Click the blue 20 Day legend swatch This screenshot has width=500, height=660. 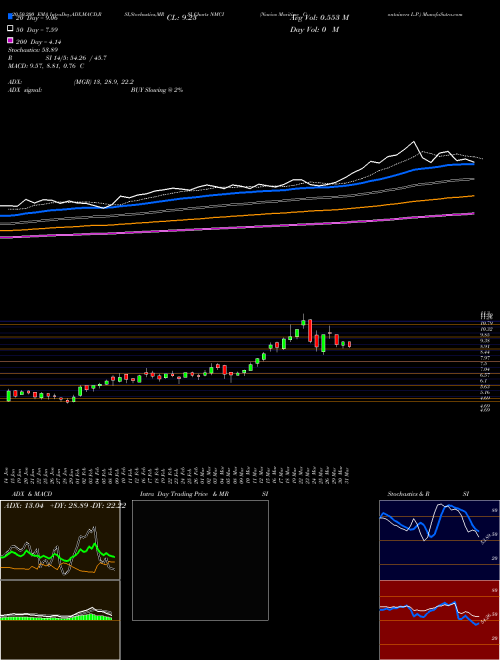(10, 17)
